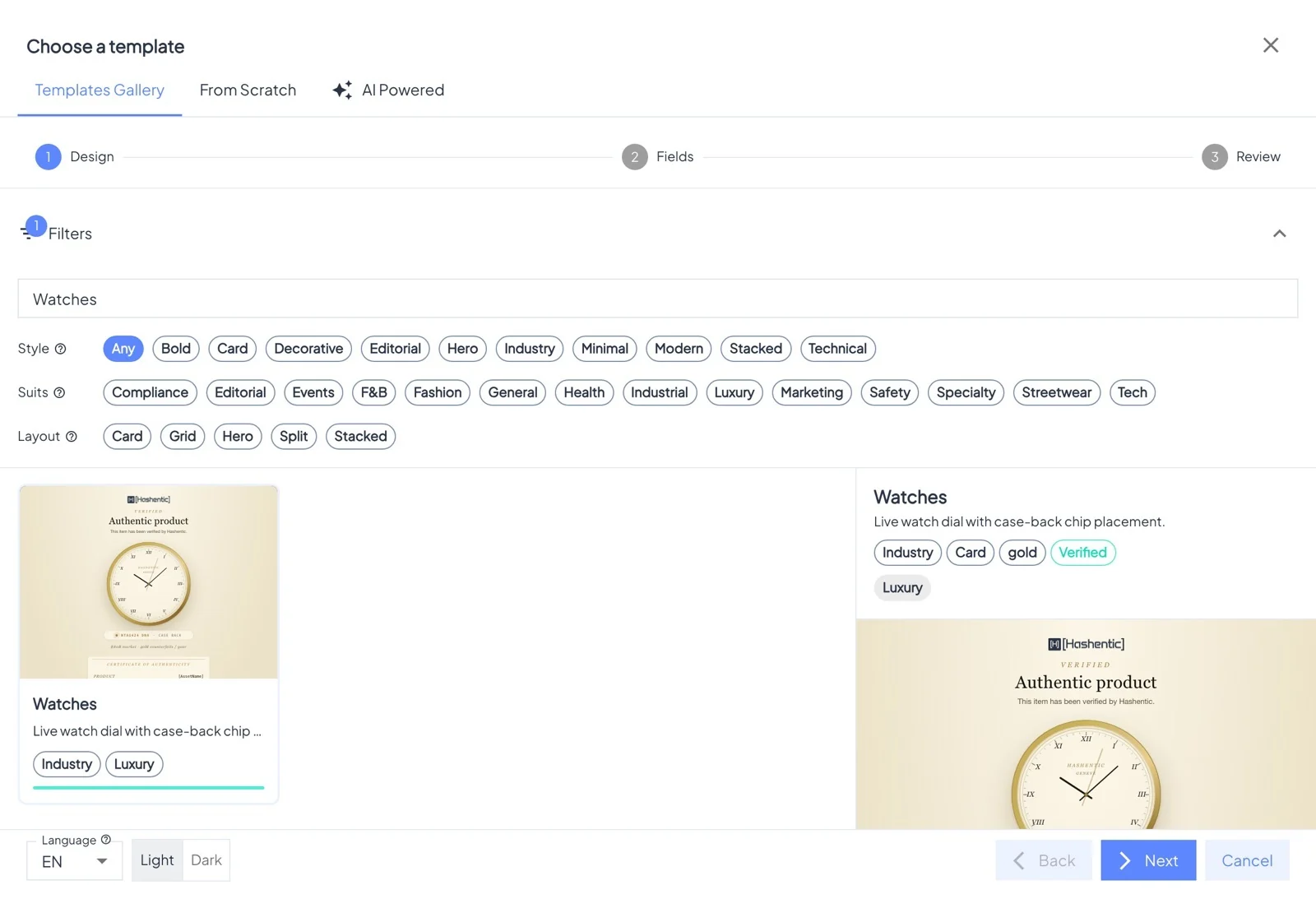Toggle the Technical style filter
The height and width of the screenshot is (908, 1316).
coord(837,349)
